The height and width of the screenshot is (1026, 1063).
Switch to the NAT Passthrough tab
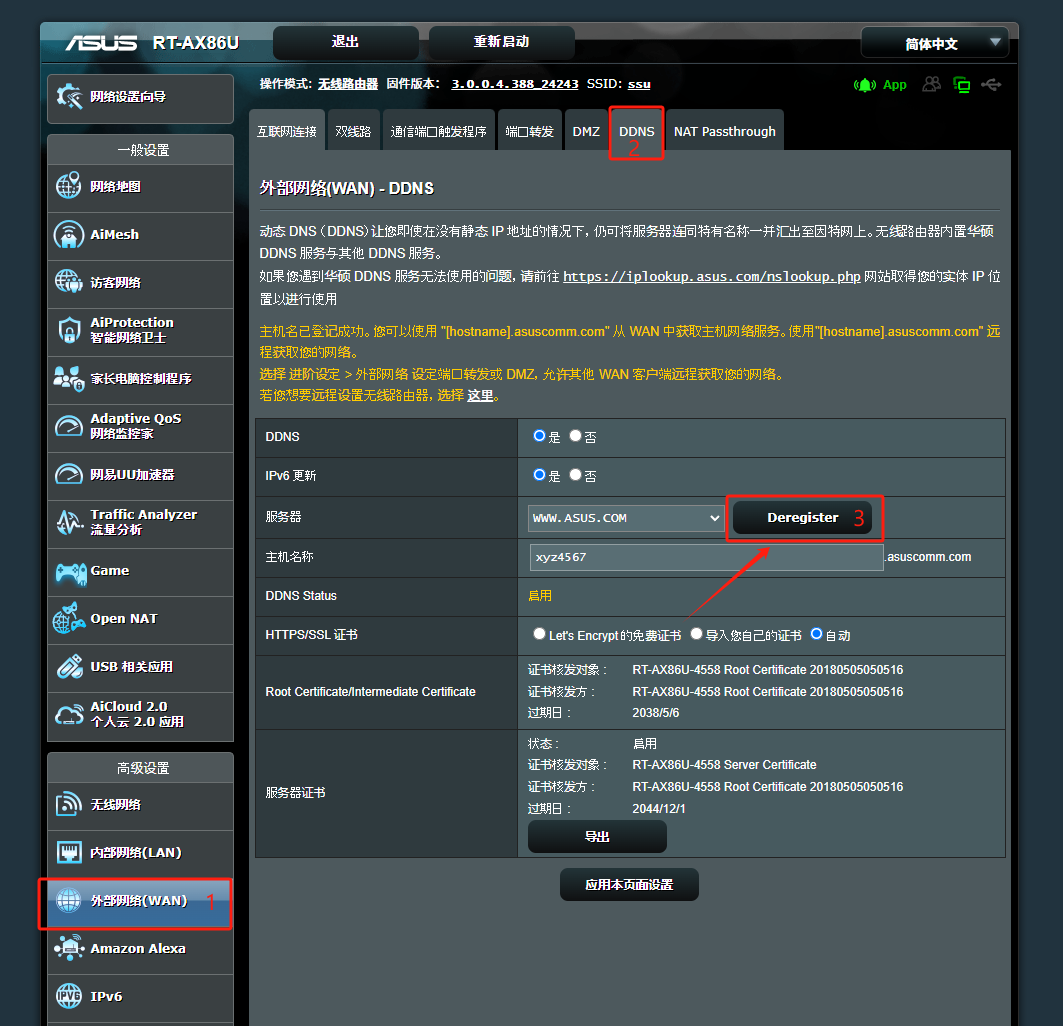pos(724,131)
